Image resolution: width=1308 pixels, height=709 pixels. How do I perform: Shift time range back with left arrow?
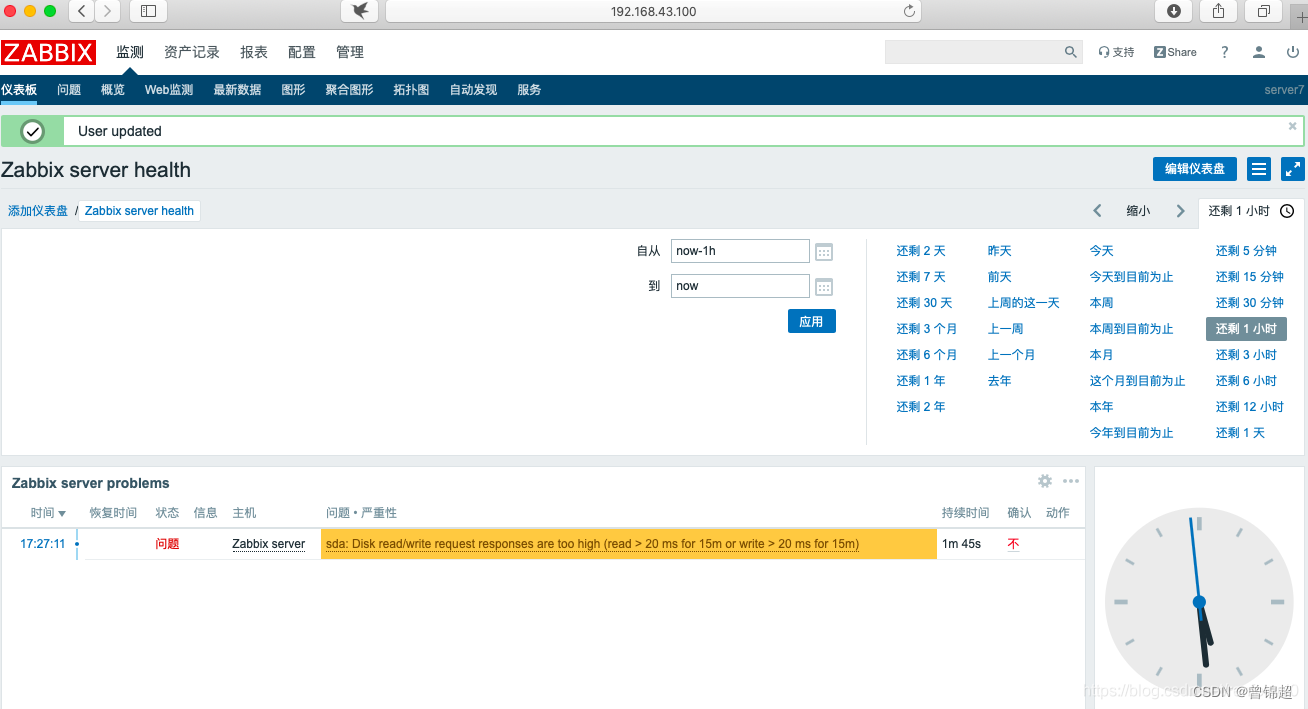point(1097,211)
